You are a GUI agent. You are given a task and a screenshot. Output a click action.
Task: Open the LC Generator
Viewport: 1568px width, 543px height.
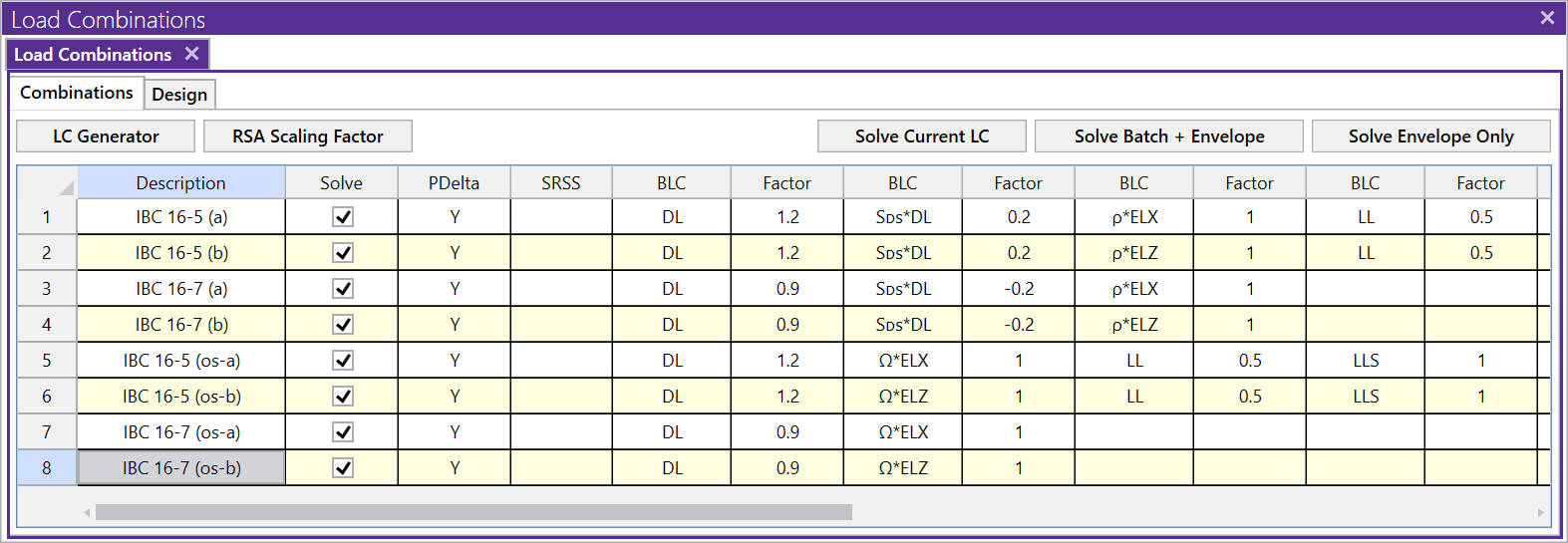coord(106,136)
